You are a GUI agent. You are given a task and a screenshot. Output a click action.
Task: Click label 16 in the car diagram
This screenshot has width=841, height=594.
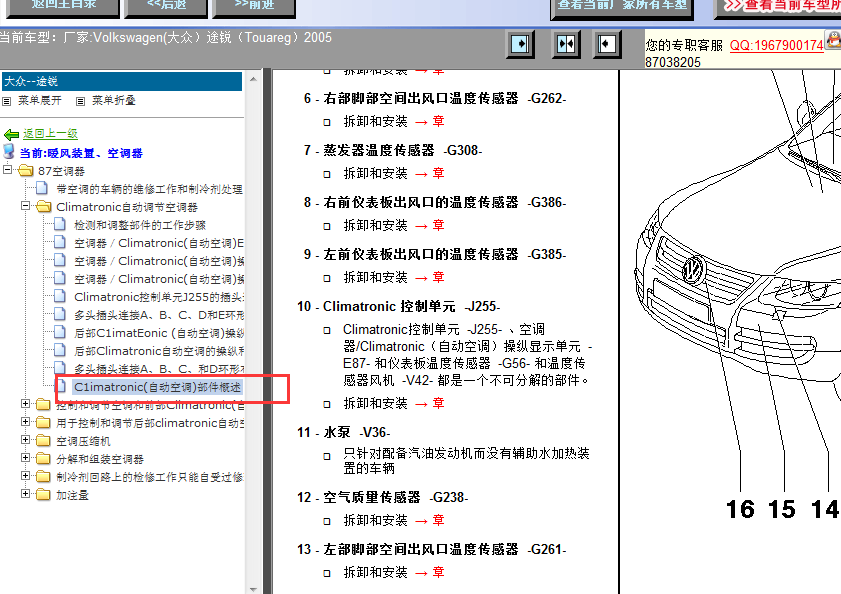pyautogui.click(x=740, y=509)
